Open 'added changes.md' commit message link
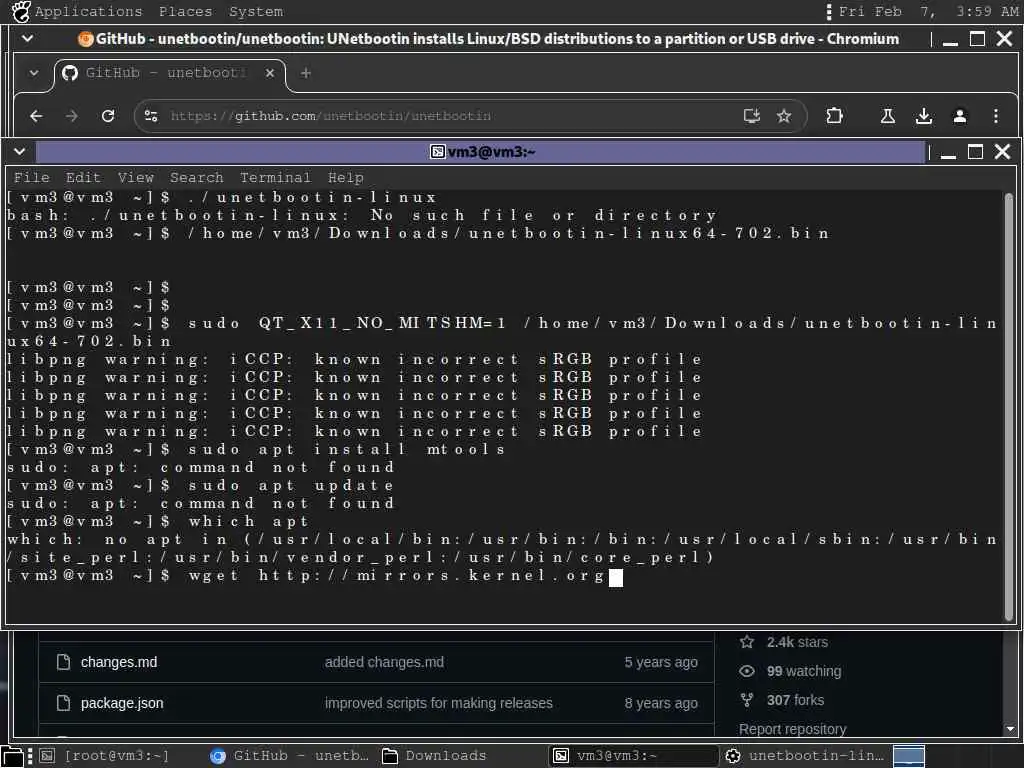Viewport: 1024px width, 768px height. point(384,662)
